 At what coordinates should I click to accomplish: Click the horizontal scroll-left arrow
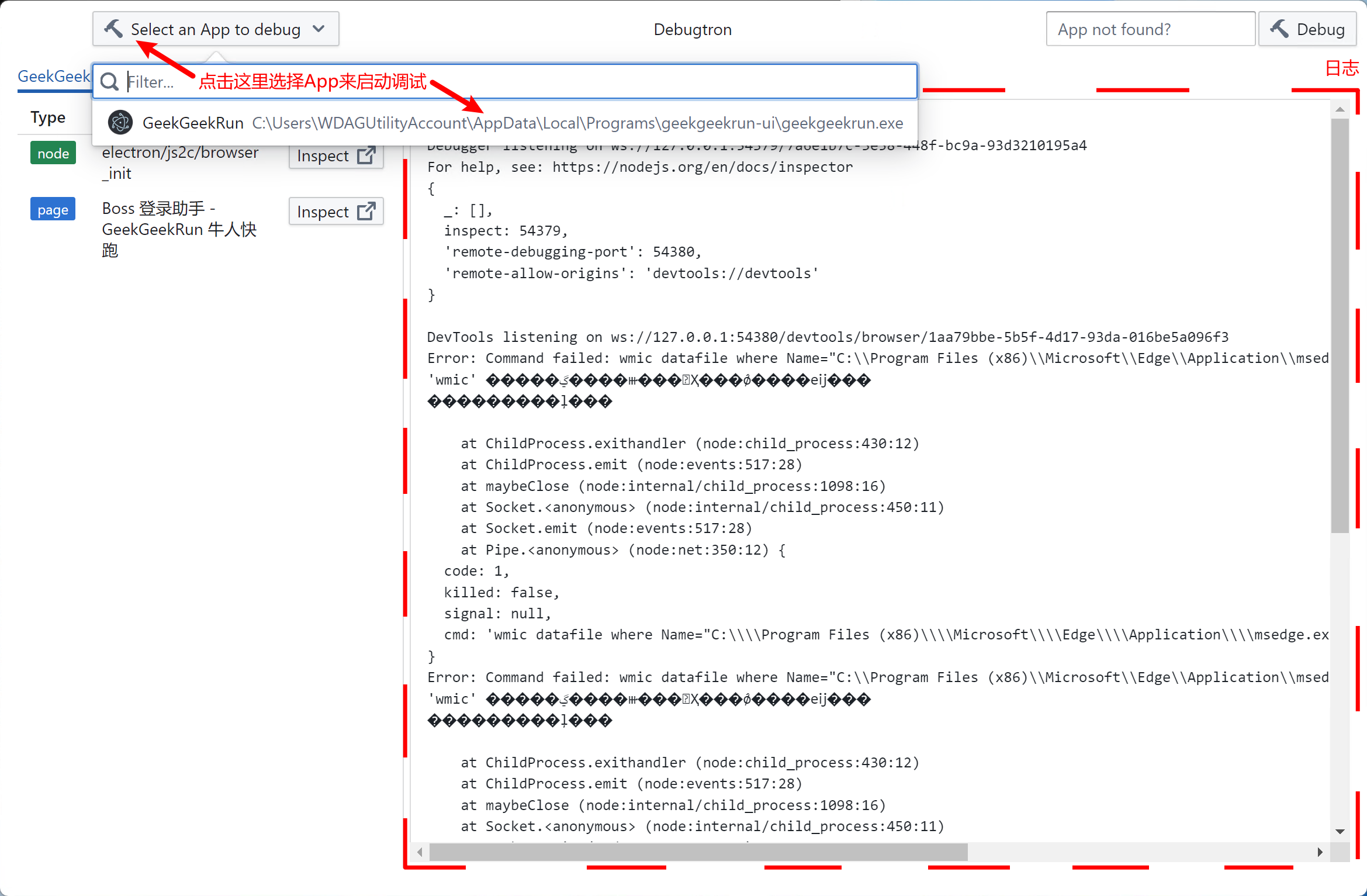click(x=420, y=852)
